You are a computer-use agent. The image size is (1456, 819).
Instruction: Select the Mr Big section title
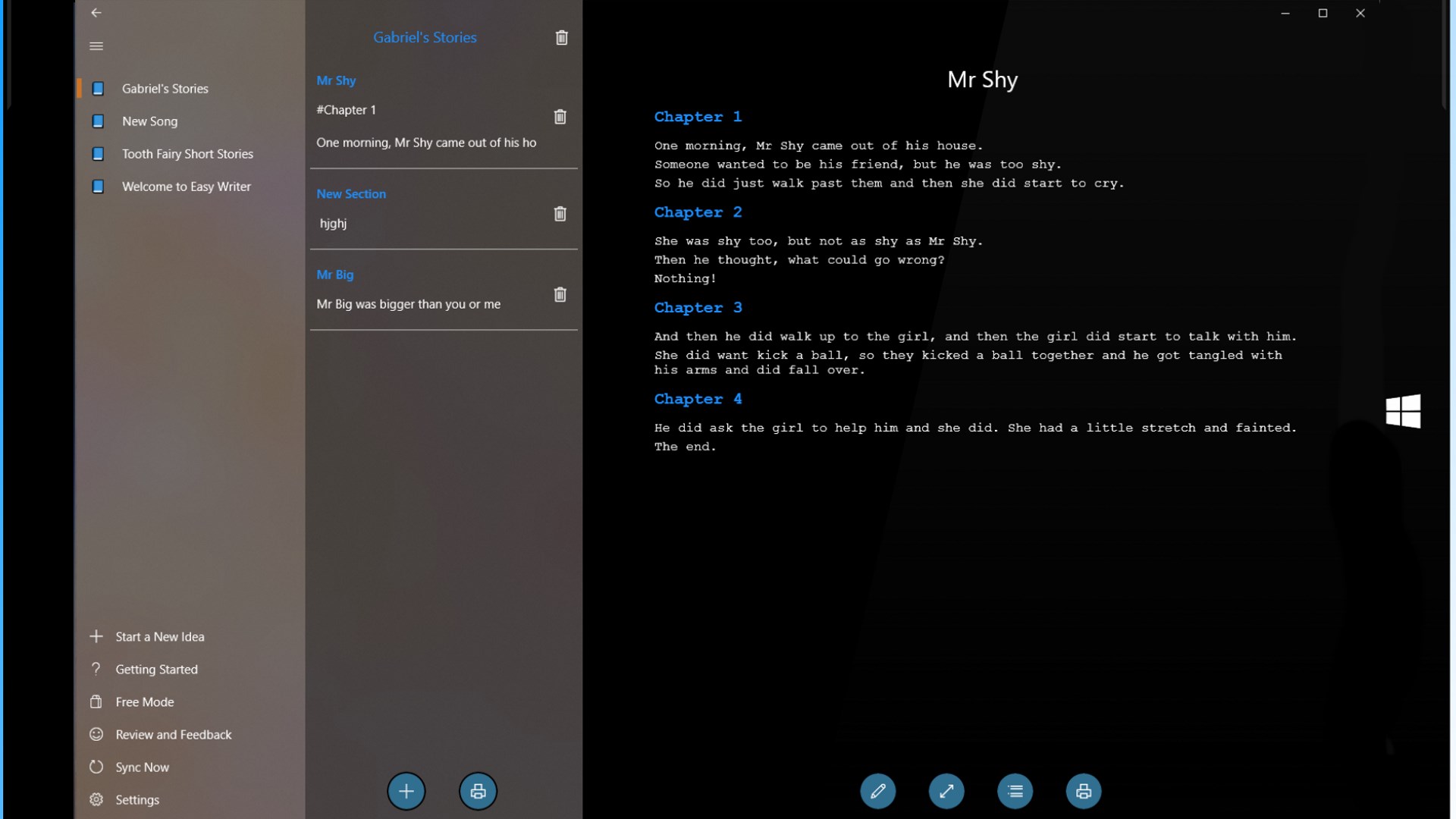point(335,275)
